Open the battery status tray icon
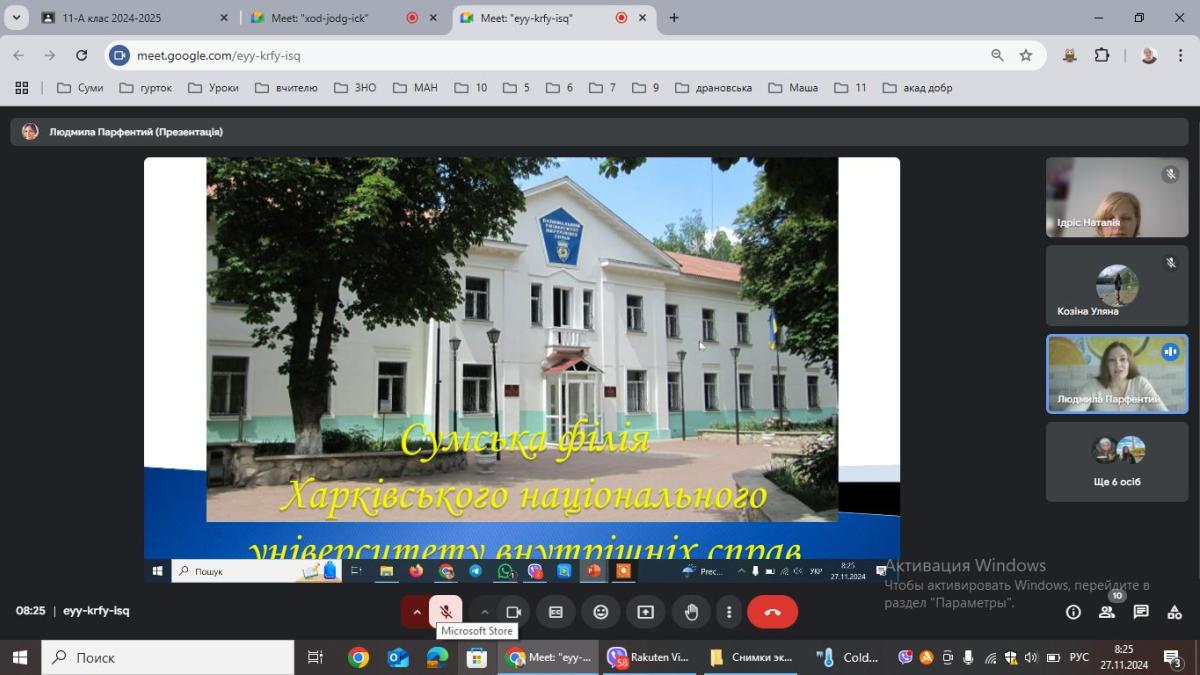The height and width of the screenshot is (675, 1200). pos(1053,657)
